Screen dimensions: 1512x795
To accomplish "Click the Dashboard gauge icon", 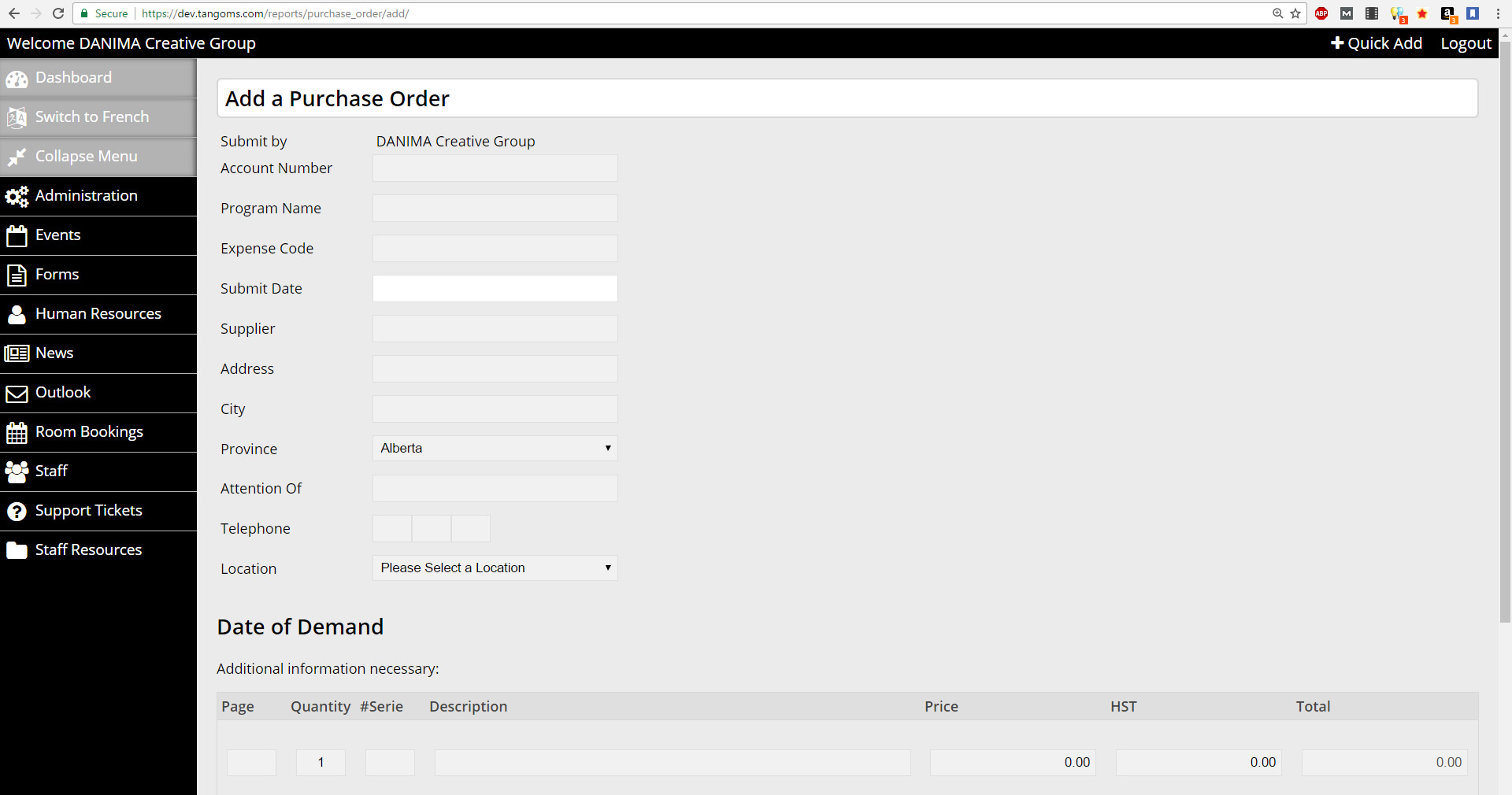I will (x=17, y=79).
